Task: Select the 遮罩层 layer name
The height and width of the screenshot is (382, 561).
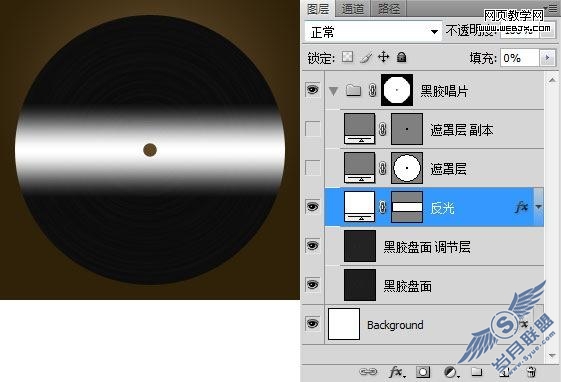Action: (x=448, y=169)
